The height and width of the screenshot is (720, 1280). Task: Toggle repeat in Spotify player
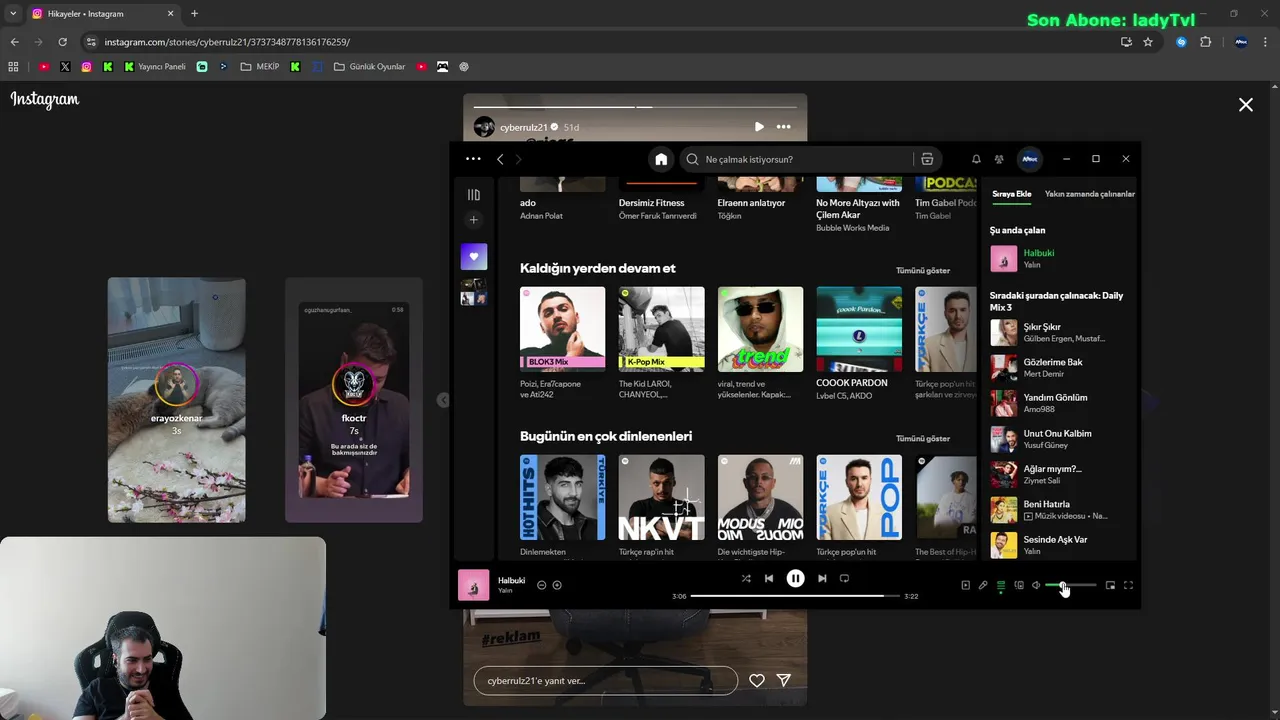click(x=844, y=578)
